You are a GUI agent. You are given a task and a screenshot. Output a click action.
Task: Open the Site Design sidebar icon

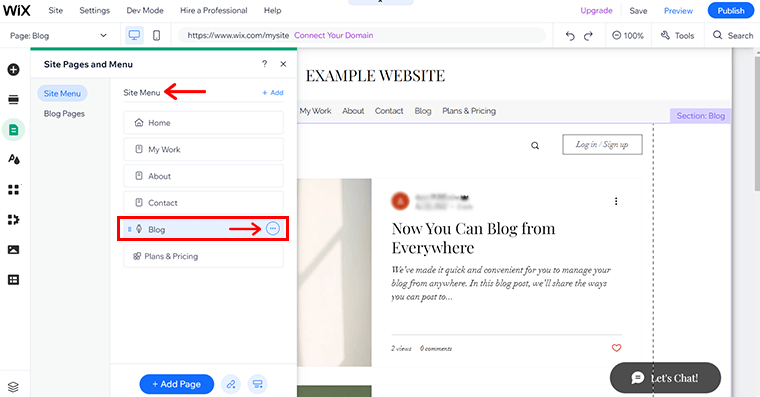[14, 159]
